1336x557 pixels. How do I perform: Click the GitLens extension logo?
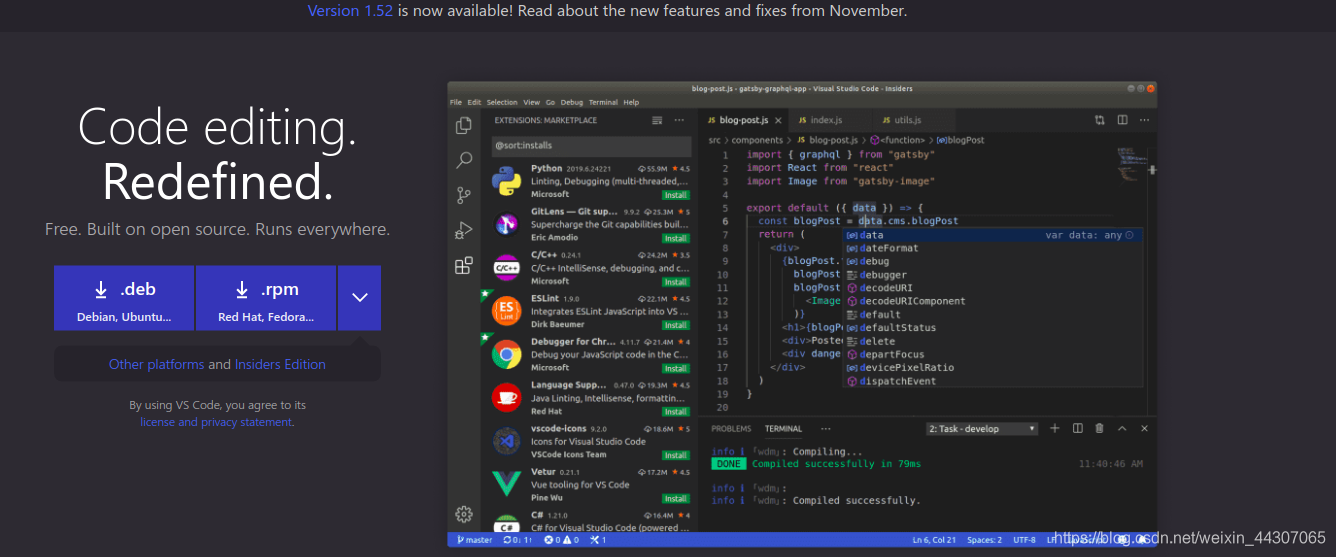tap(507, 224)
